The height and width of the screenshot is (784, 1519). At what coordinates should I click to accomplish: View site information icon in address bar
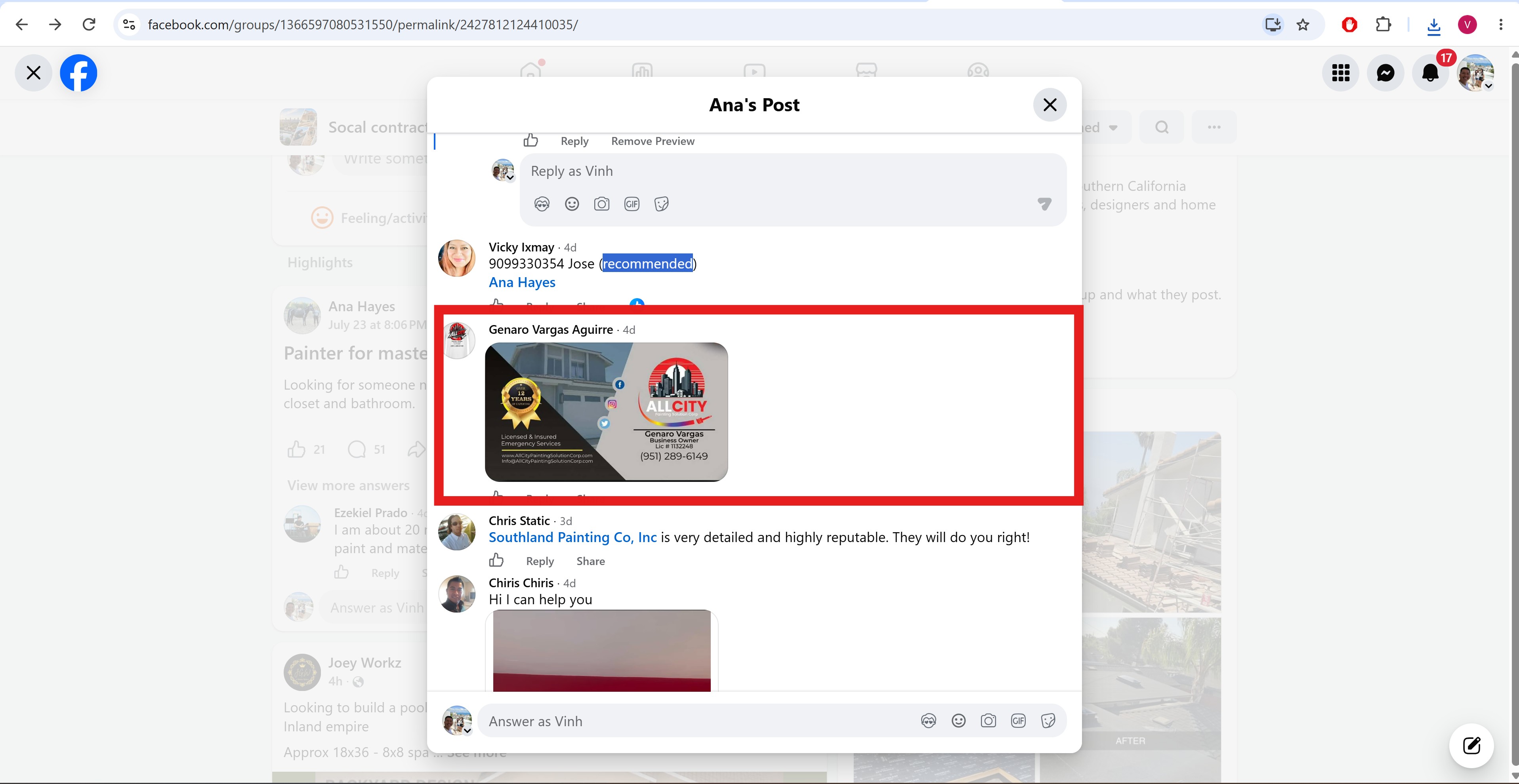point(129,24)
